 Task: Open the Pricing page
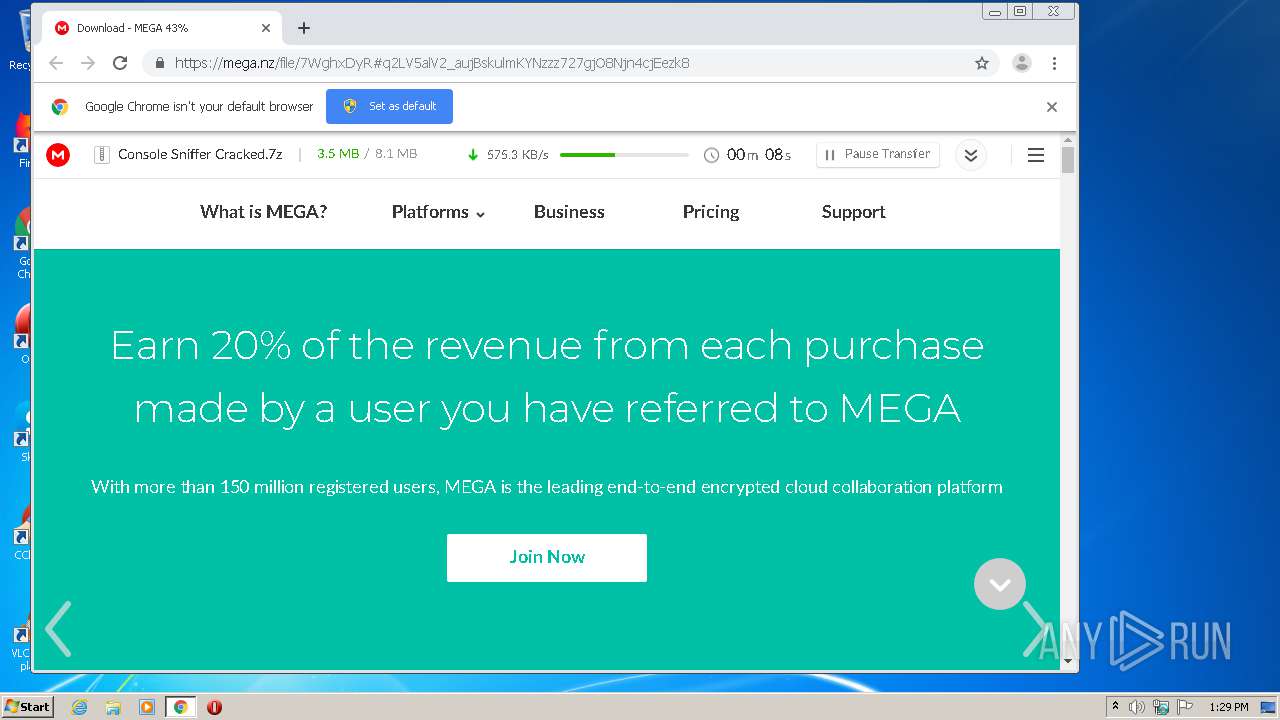pyautogui.click(x=711, y=212)
